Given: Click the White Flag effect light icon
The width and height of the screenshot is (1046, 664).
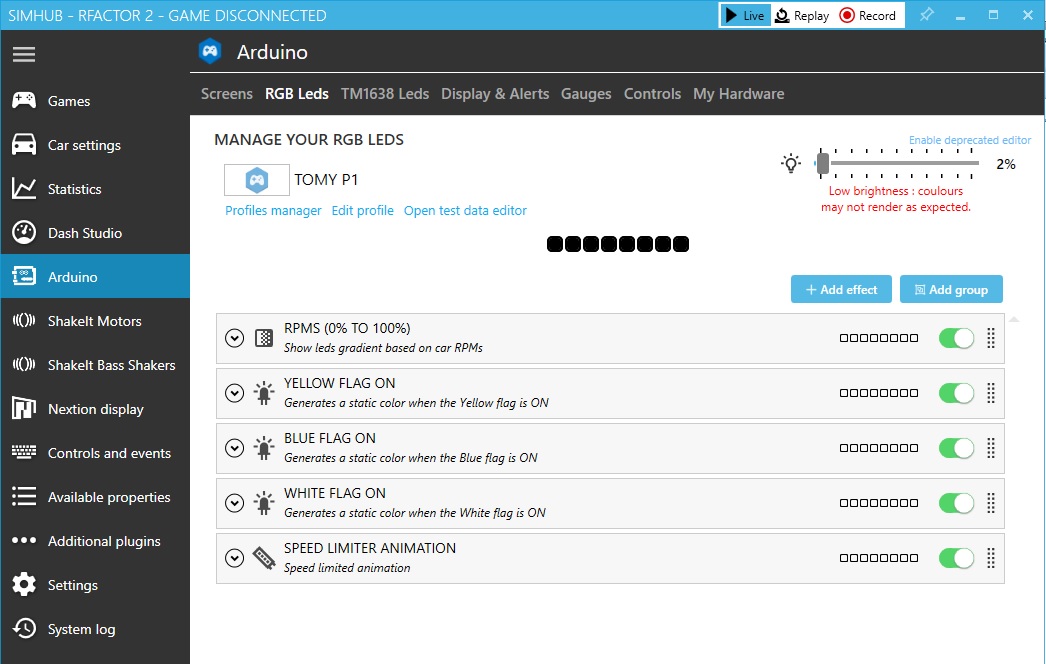Looking at the screenshot, I should pyautogui.click(x=264, y=503).
